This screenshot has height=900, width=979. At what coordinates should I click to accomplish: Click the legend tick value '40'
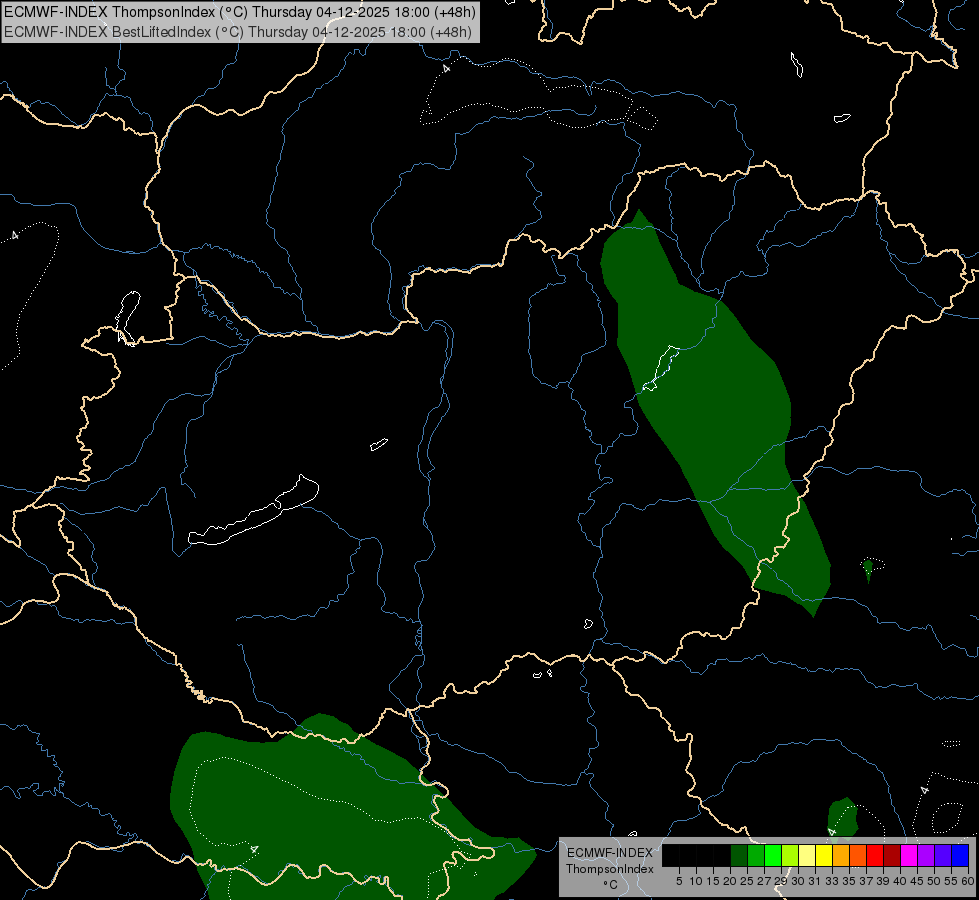(x=900, y=881)
